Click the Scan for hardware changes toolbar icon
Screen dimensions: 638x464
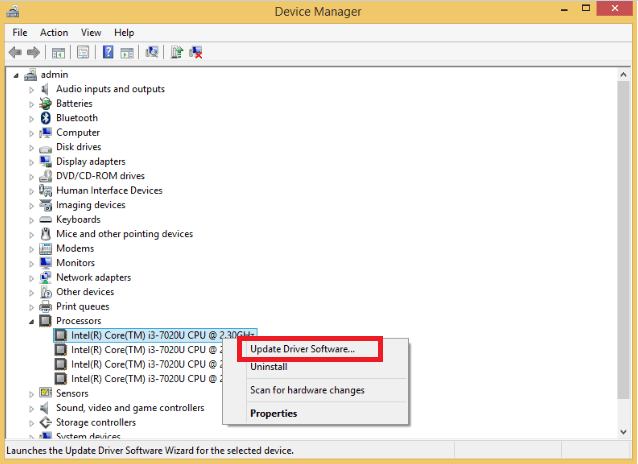click(152, 52)
